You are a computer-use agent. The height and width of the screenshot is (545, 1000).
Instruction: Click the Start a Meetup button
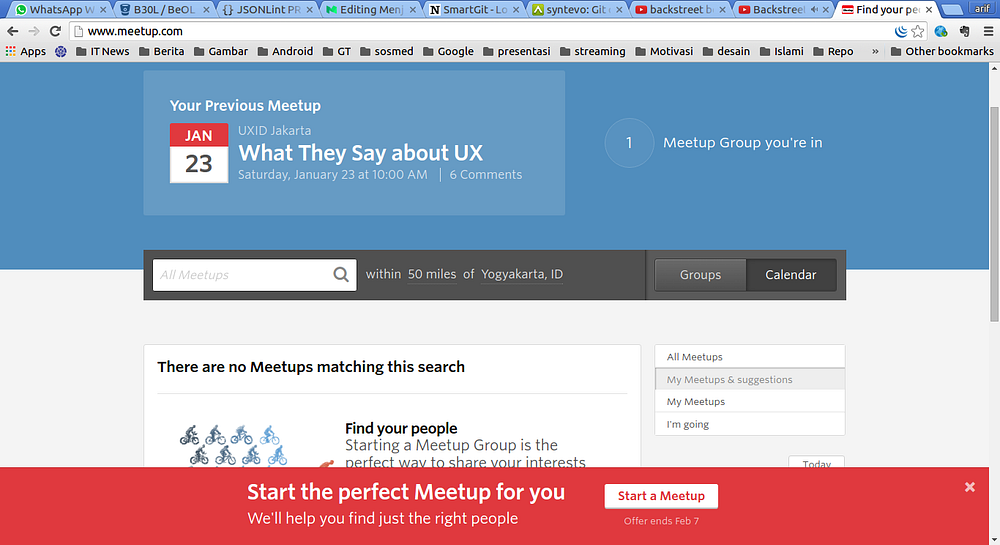pyautogui.click(x=661, y=496)
